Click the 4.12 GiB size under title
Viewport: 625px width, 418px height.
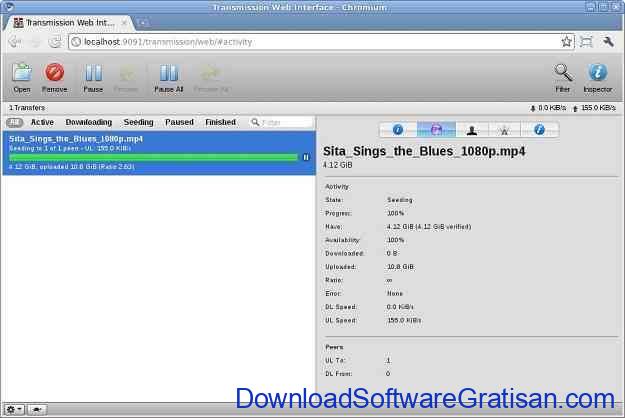(x=338, y=165)
